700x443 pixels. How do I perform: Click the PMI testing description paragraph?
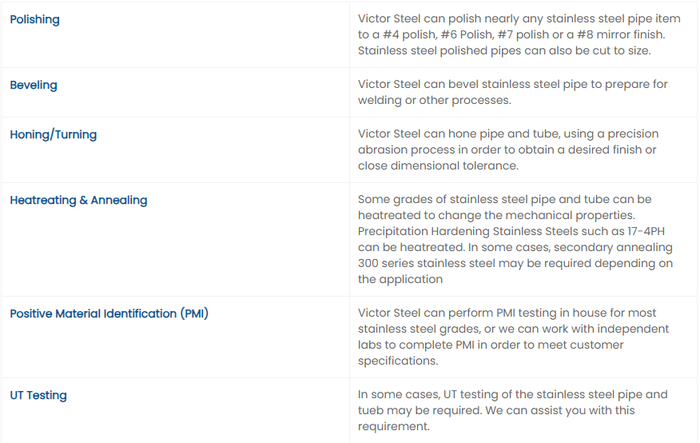pyautogui.click(x=512, y=337)
